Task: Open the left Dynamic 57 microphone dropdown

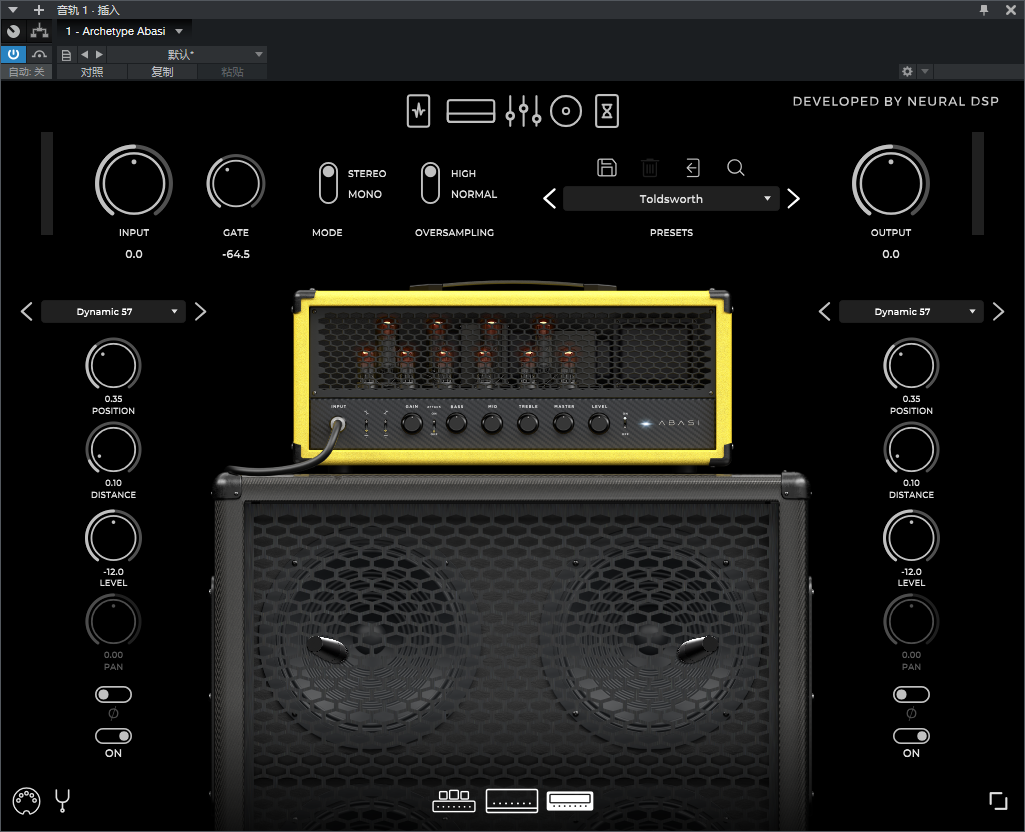Action: pos(113,312)
